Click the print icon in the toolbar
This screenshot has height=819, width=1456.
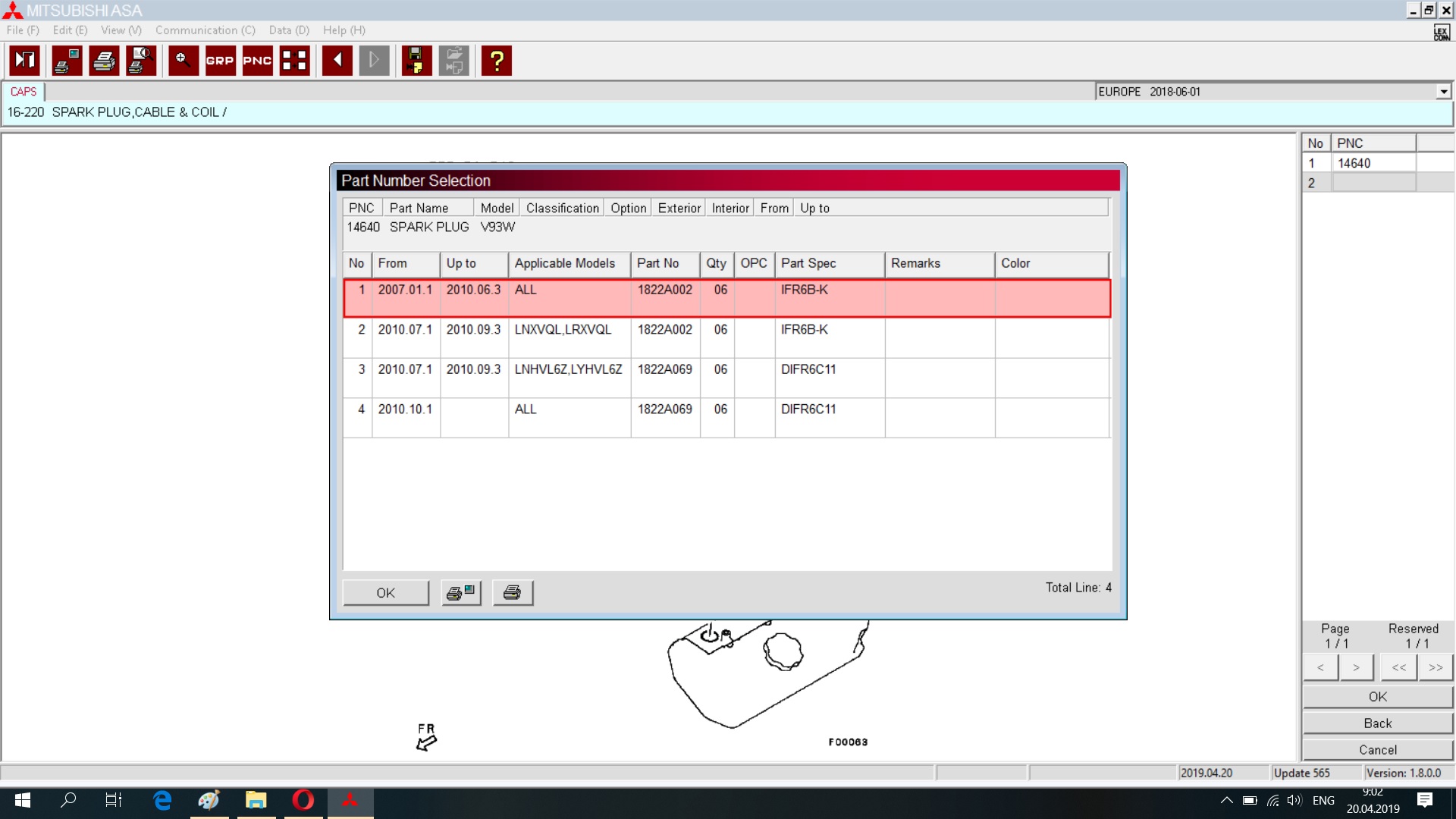pyautogui.click(x=104, y=61)
